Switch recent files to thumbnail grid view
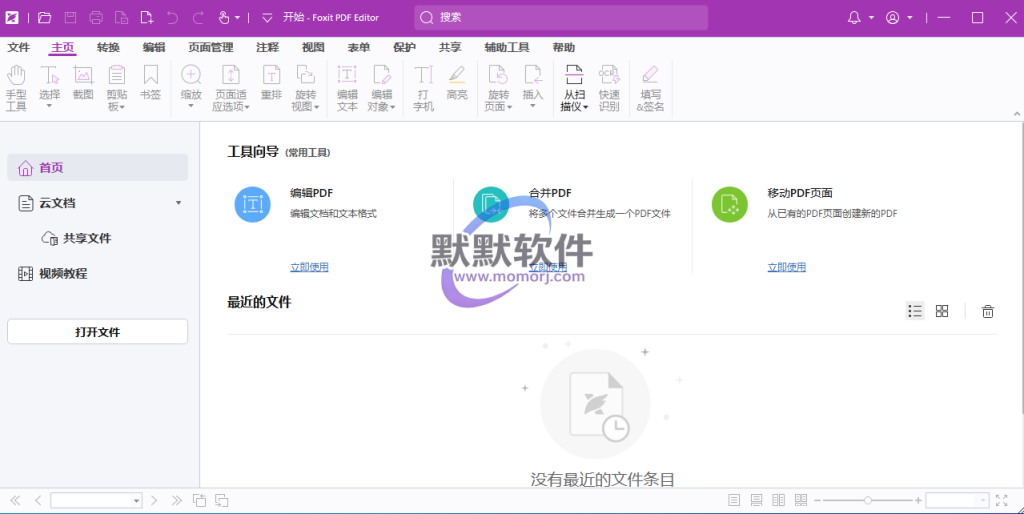The width and height of the screenshot is (1024, 514). 942,311
